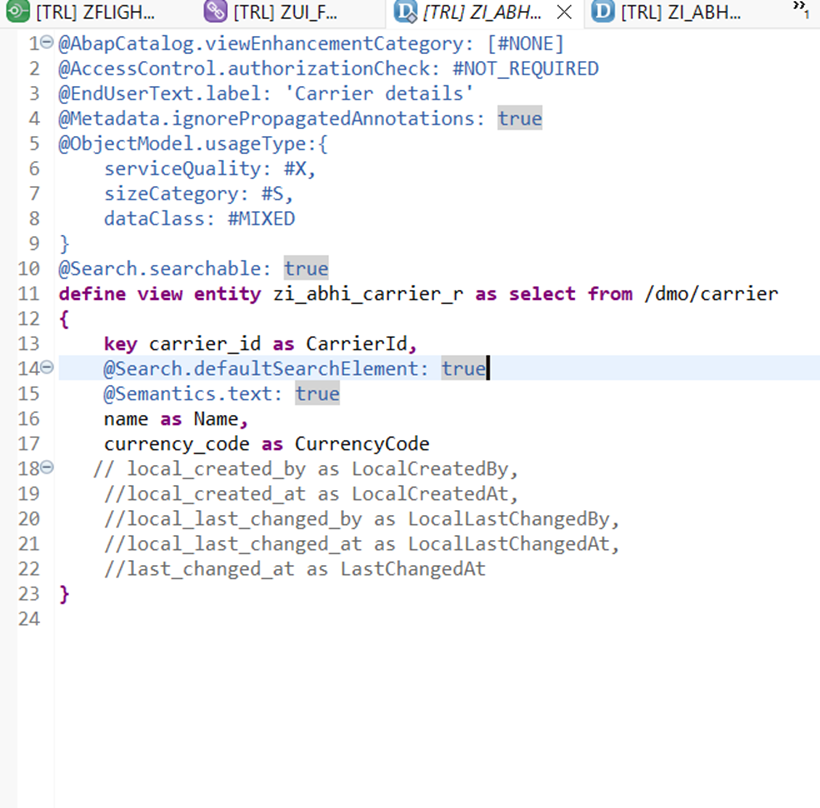This screenshot has width=820, height=808.
Task: Click the highlighted true after ignorePropagatedAnnotations
Action: [519, 119]
